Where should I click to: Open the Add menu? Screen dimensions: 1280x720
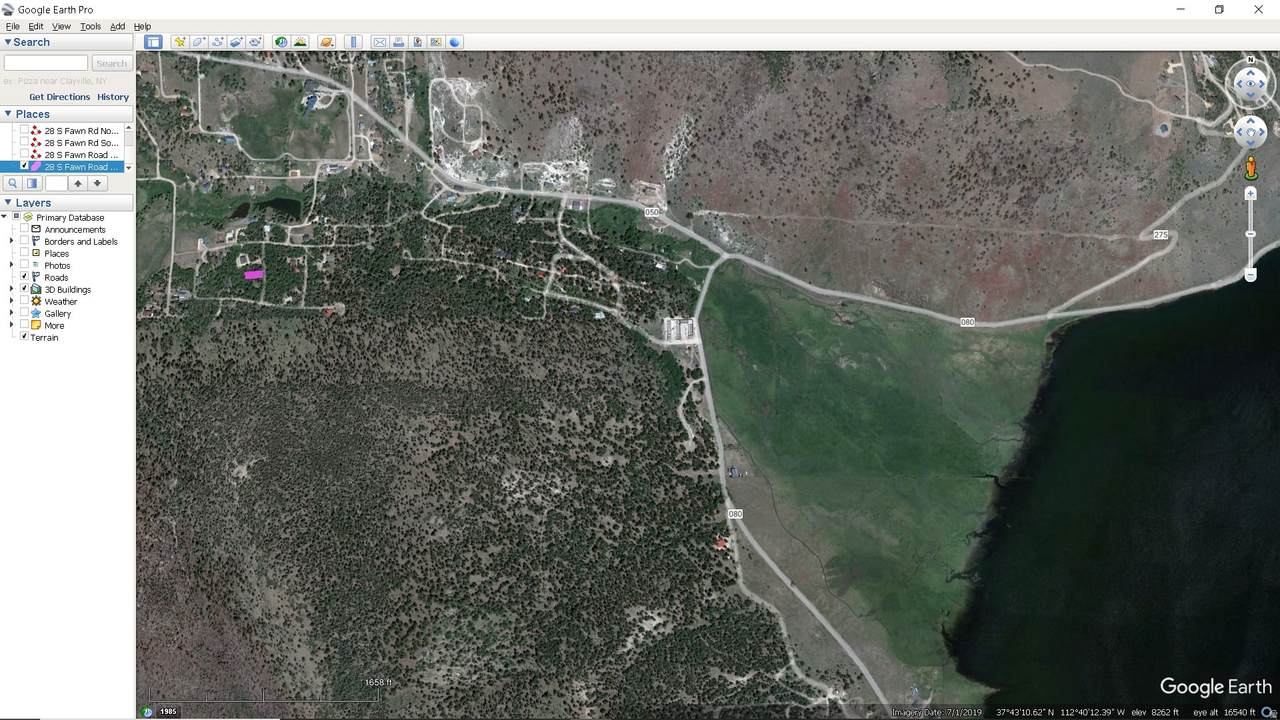click(x=117, y=26)
